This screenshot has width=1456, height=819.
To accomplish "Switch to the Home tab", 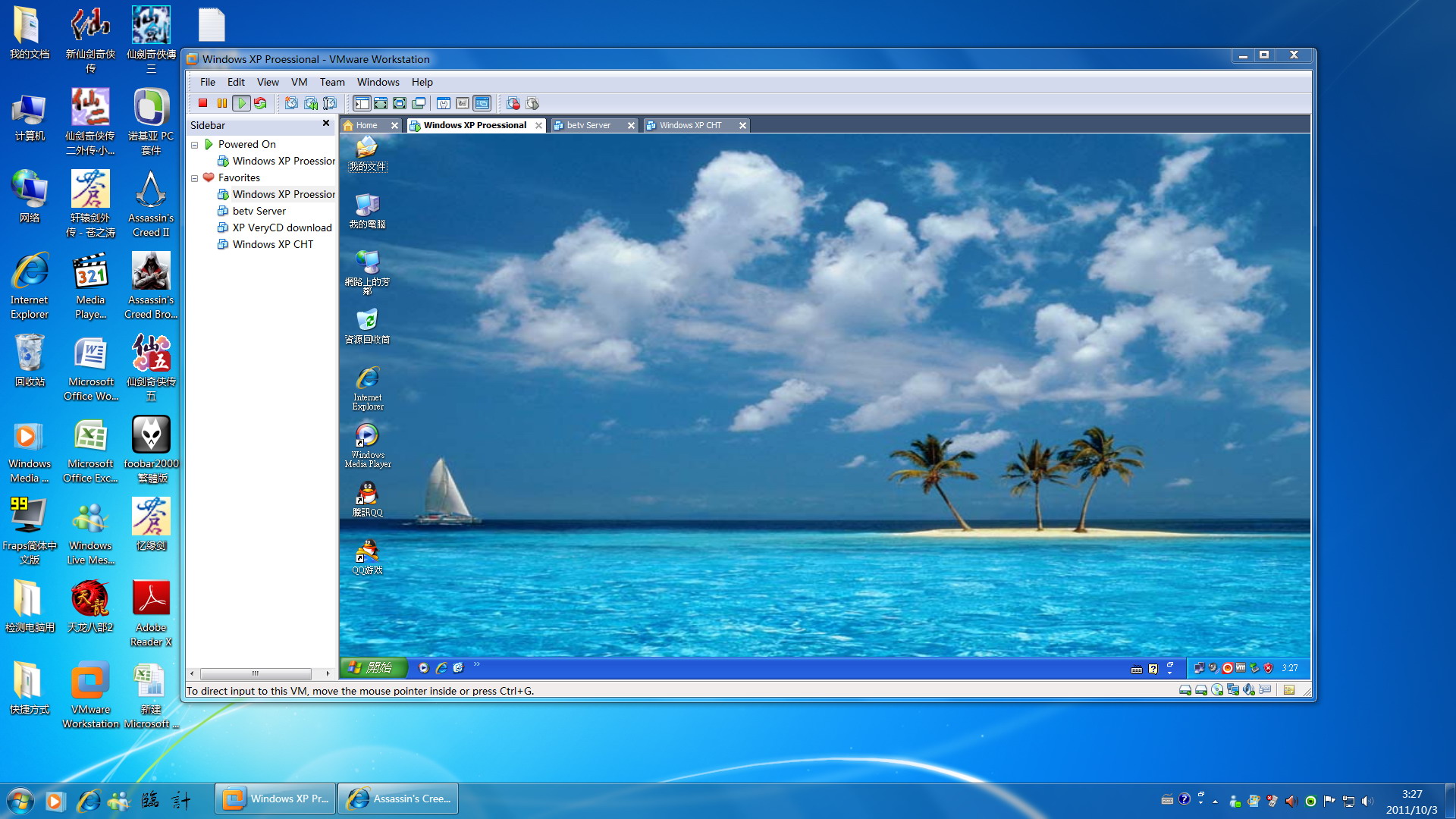I will (x=367, y=125).
